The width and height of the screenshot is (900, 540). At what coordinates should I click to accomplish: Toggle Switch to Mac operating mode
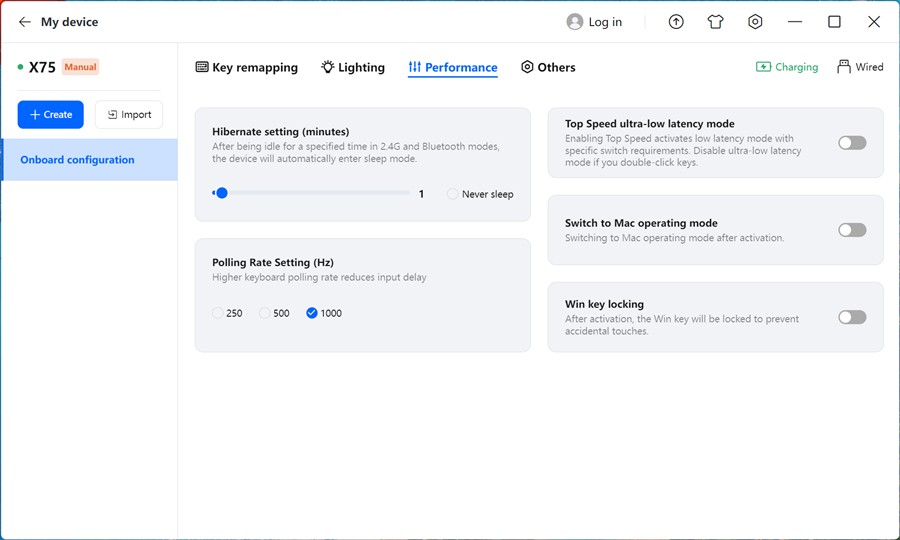(852, 230)
